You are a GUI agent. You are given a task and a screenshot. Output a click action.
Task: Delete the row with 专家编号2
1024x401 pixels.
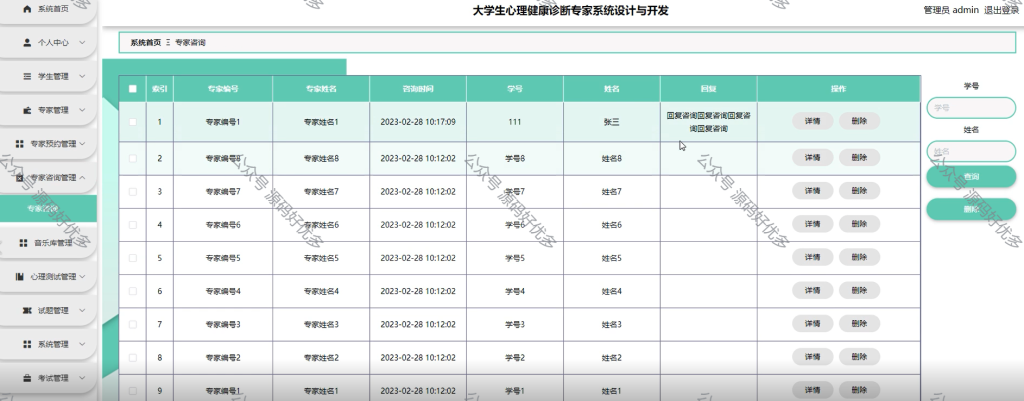[x=859, y=357]
